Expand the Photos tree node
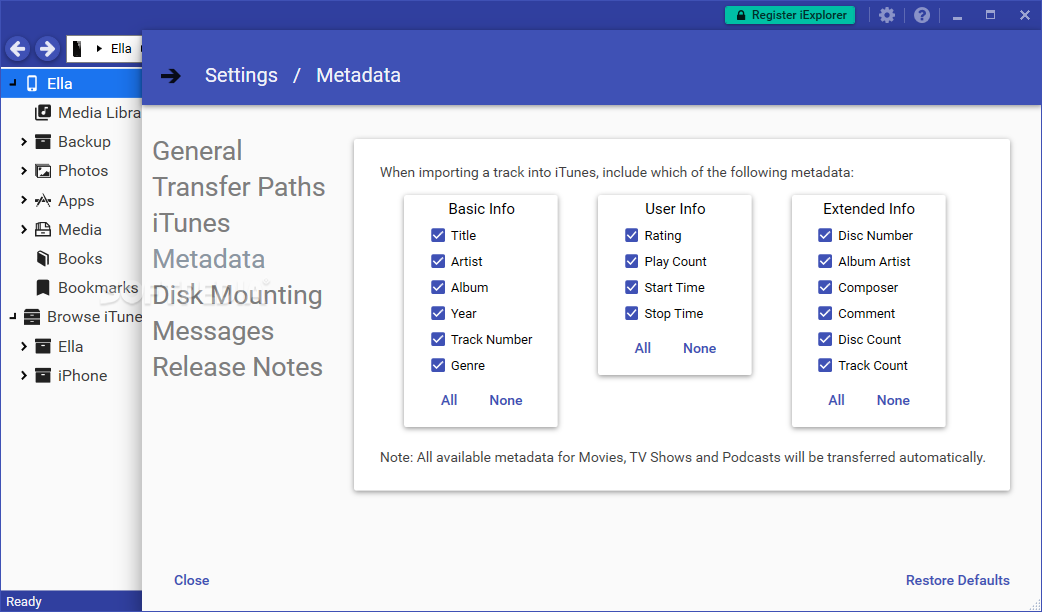Viewport: 1042px width, 612px height. [24, 171]
